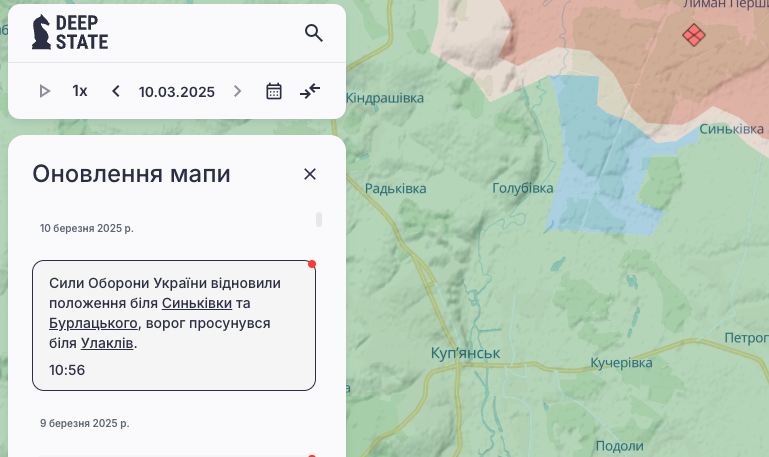Open the Синьківки link in update
This screenshot has width=769, height=457.
tap(197, 303)
